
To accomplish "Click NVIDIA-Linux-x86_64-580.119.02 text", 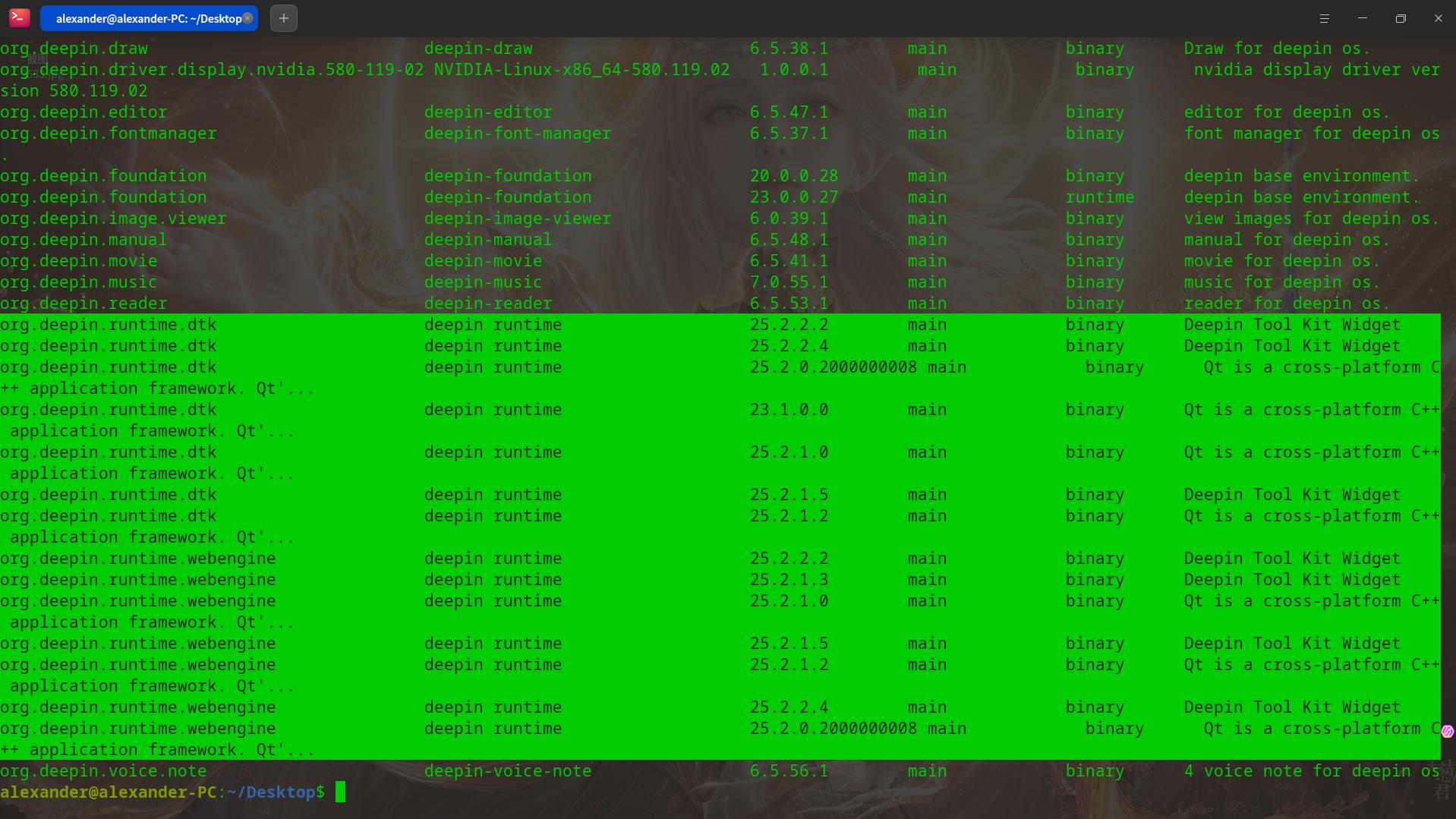I will 581,70.
